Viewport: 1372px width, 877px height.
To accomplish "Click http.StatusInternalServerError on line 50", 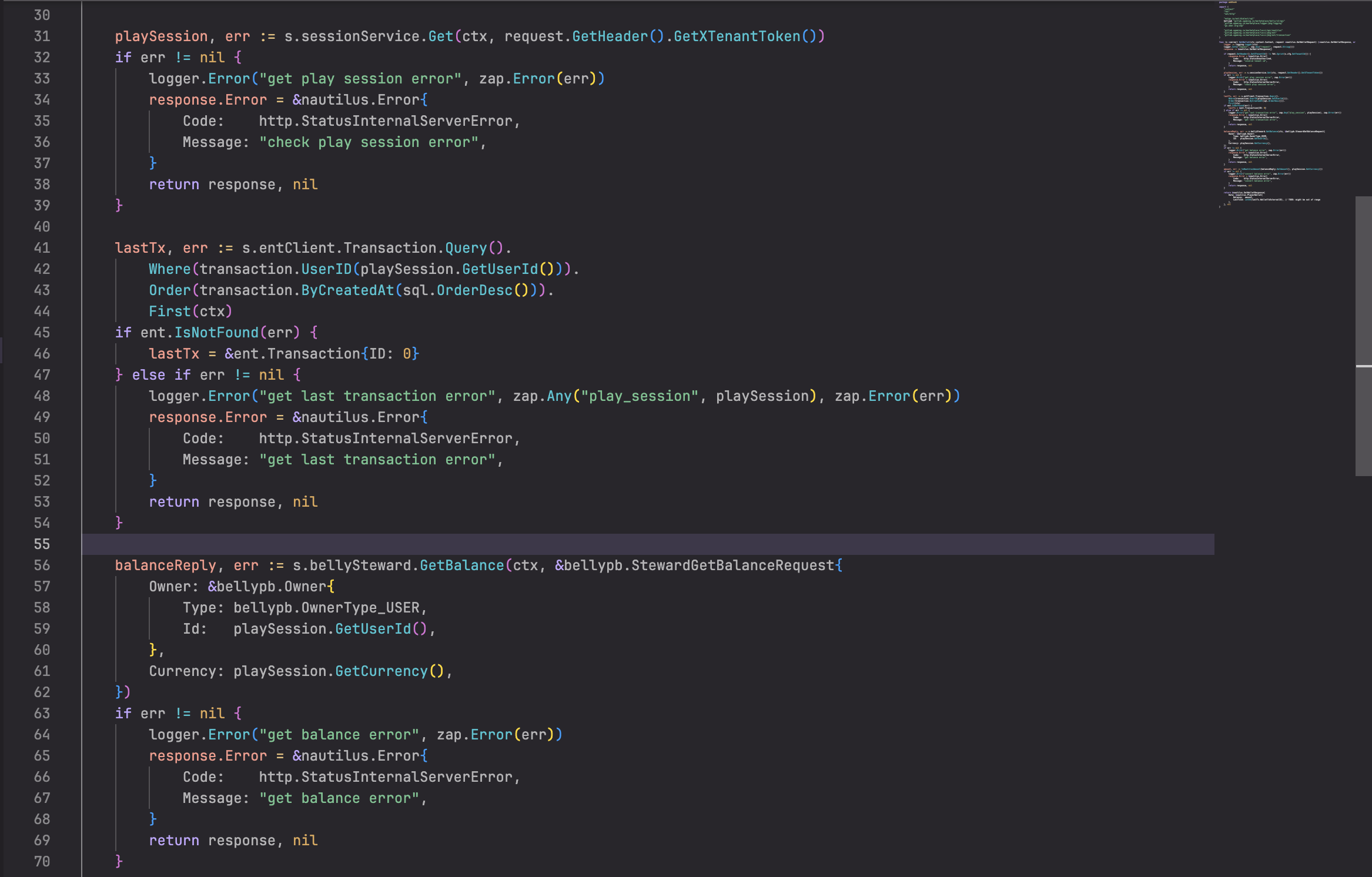I will [x=388, y=438].
